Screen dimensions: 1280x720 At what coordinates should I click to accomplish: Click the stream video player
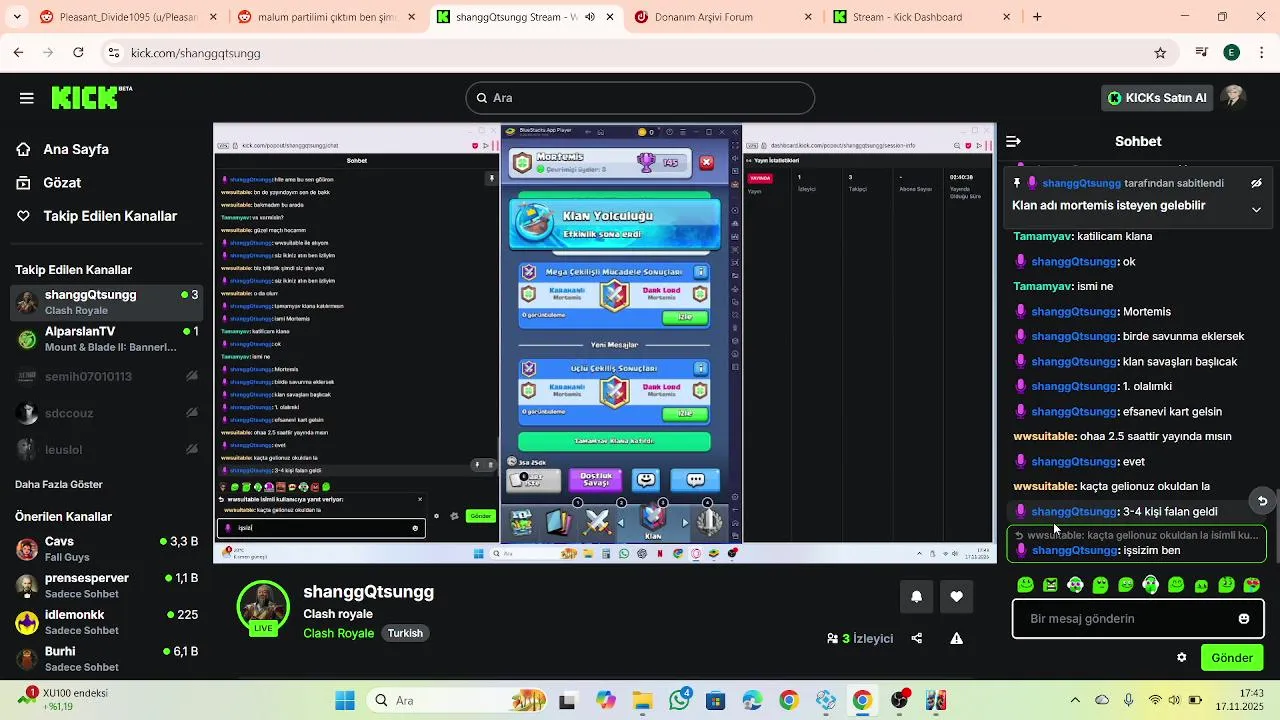[605, 343]
